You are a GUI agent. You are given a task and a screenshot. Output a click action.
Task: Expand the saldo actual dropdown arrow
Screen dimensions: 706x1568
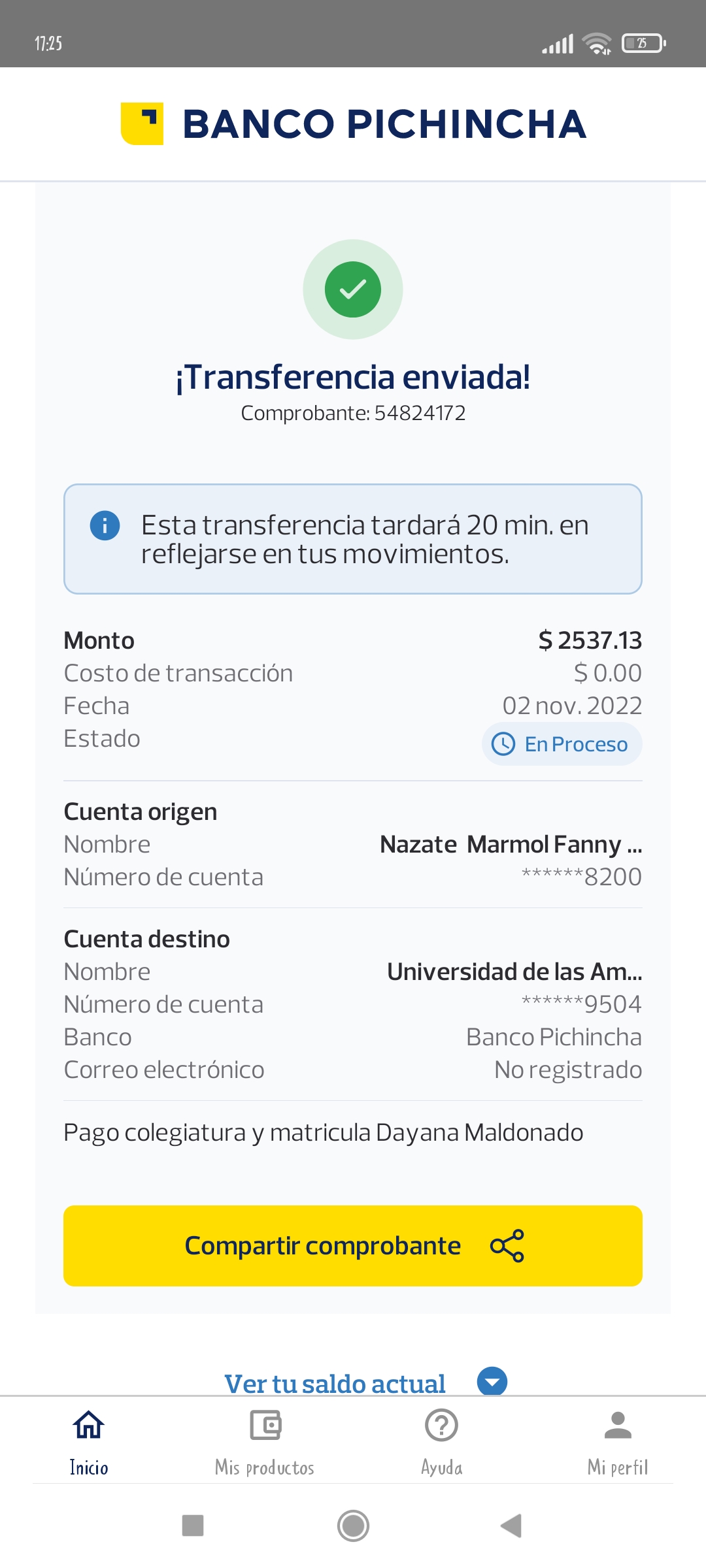point(492,1381)
